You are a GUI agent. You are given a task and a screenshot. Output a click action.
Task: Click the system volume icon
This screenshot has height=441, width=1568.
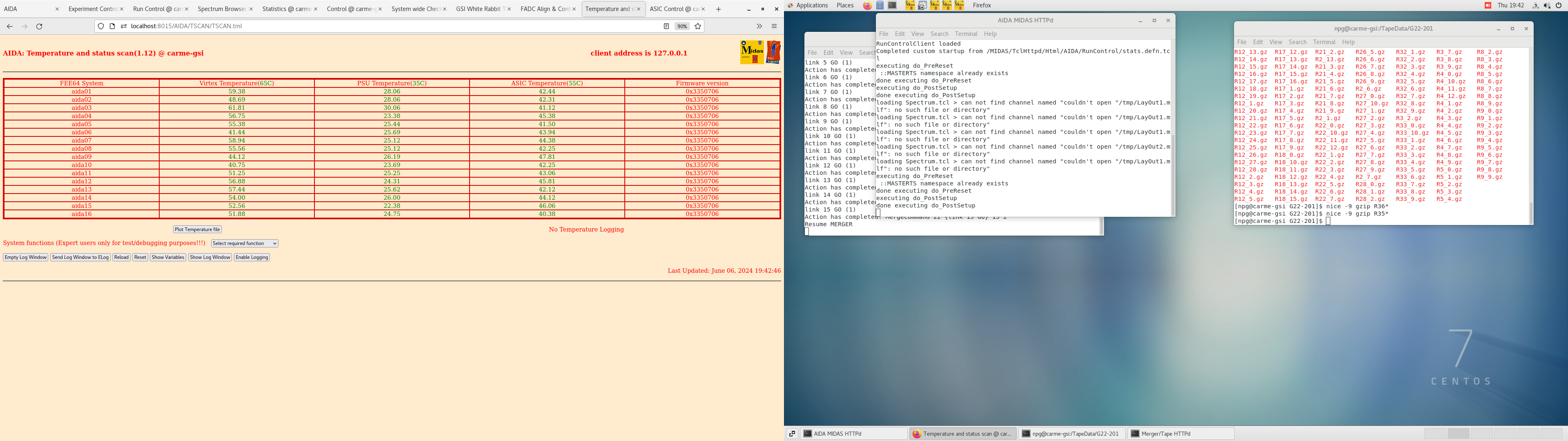click(x=1547, y=5)
